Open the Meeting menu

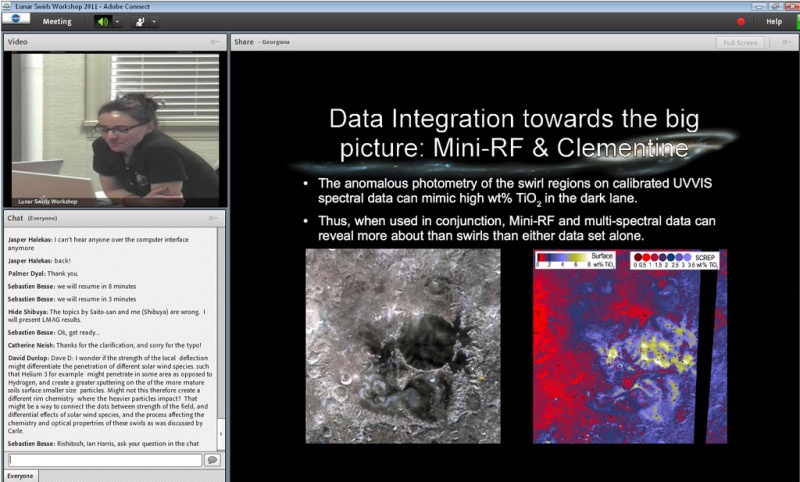pos(57,21)
